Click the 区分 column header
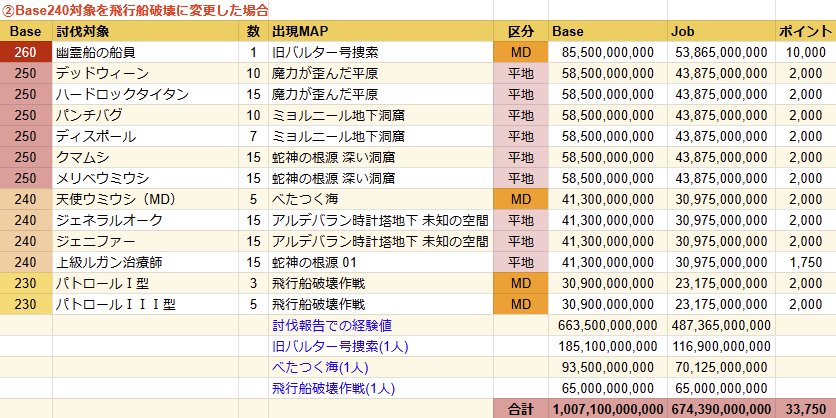This screenshot has height=418, width=836. coord(521,31)
